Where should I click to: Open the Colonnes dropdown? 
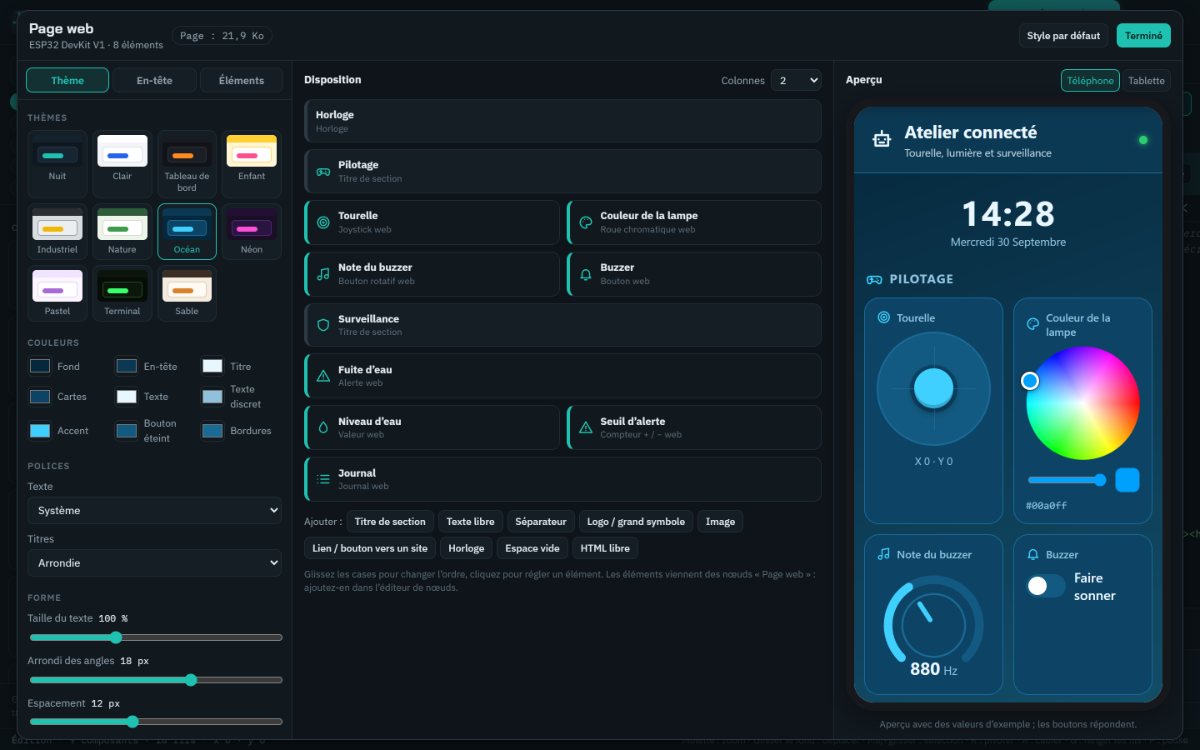pos(796,80)
